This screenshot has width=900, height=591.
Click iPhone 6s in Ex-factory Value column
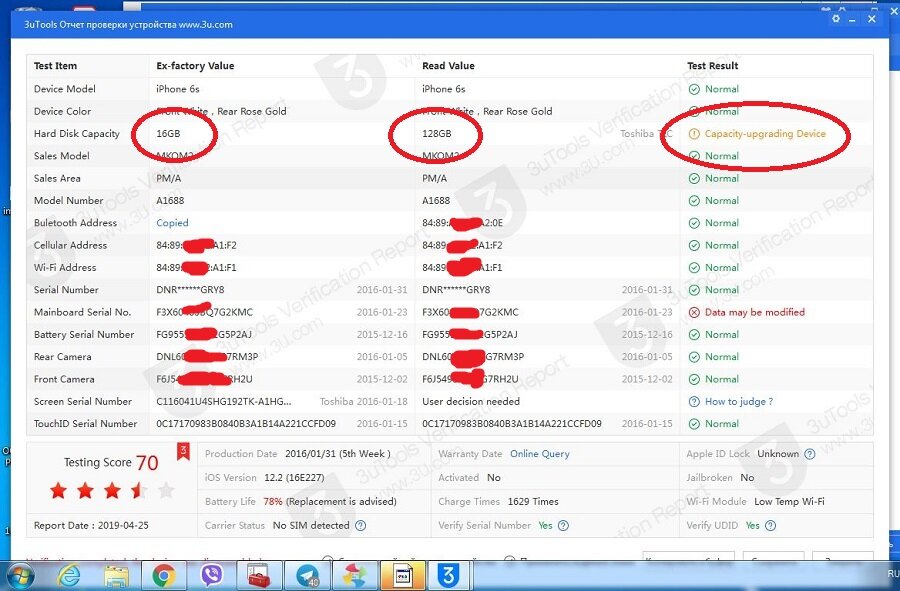tap(178, 89)
